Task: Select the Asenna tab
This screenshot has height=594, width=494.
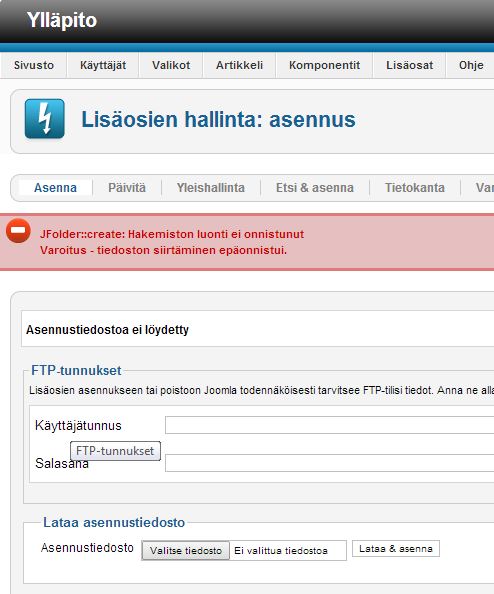Action: (55, 188)
